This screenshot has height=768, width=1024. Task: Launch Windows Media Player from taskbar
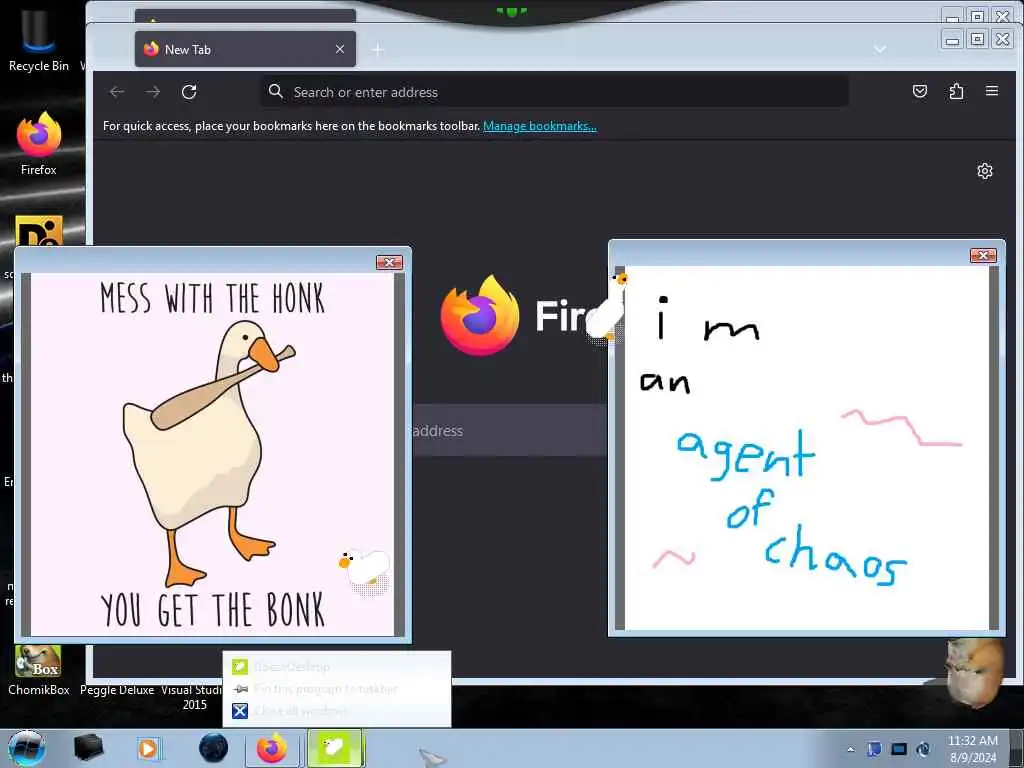148,748
